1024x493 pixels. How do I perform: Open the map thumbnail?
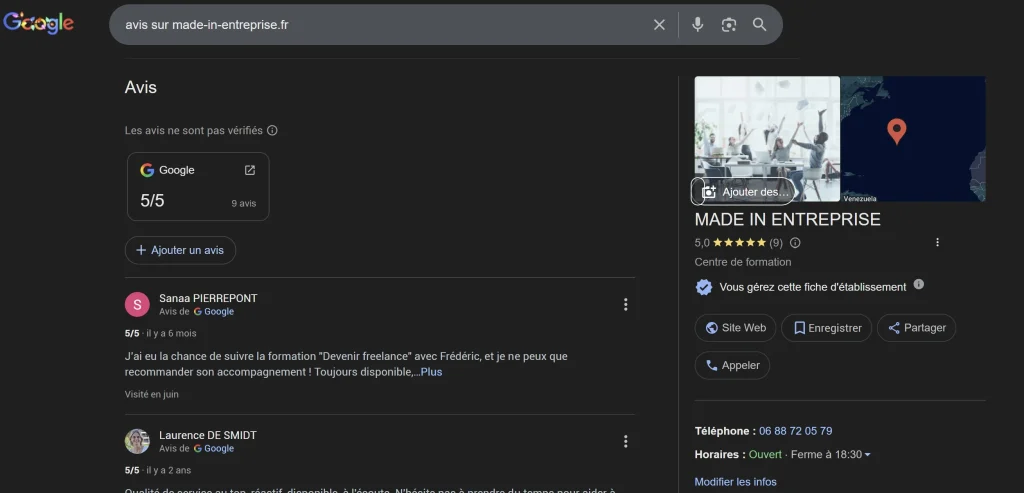click(913, 138)
